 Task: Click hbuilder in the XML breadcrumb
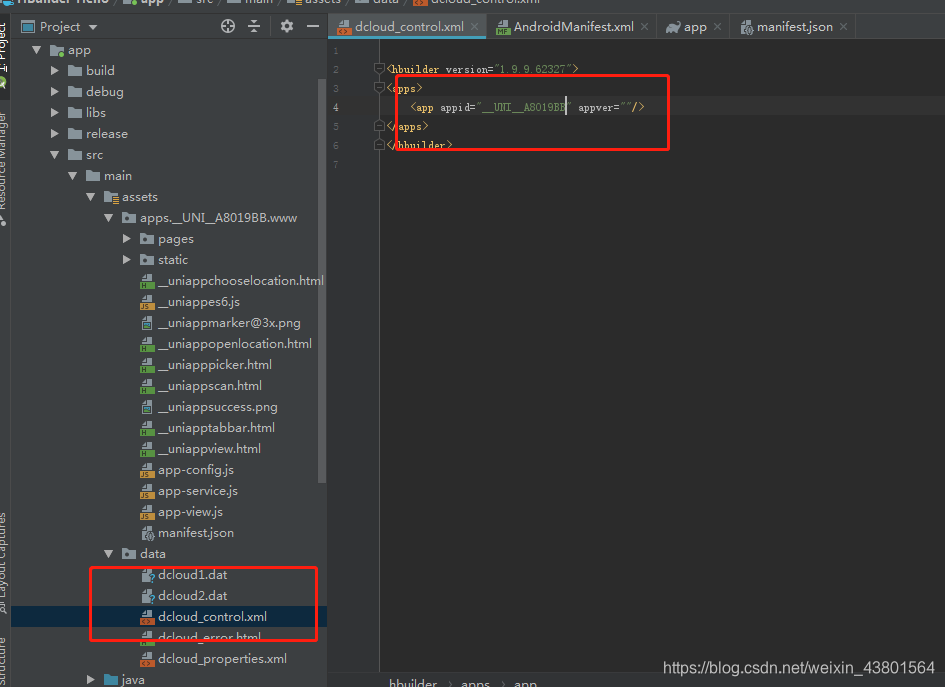413,683
